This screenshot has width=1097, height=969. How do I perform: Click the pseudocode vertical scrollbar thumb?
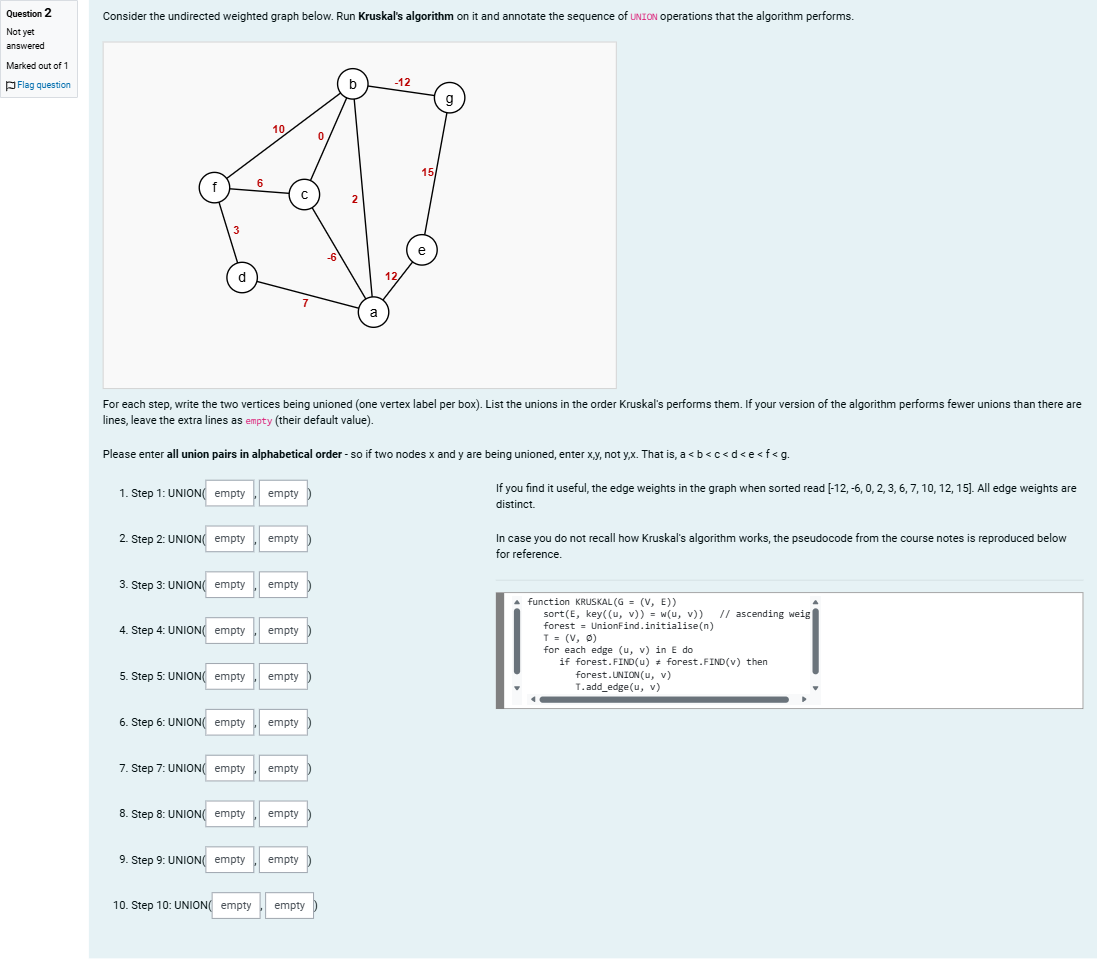[x=815, y=641]
